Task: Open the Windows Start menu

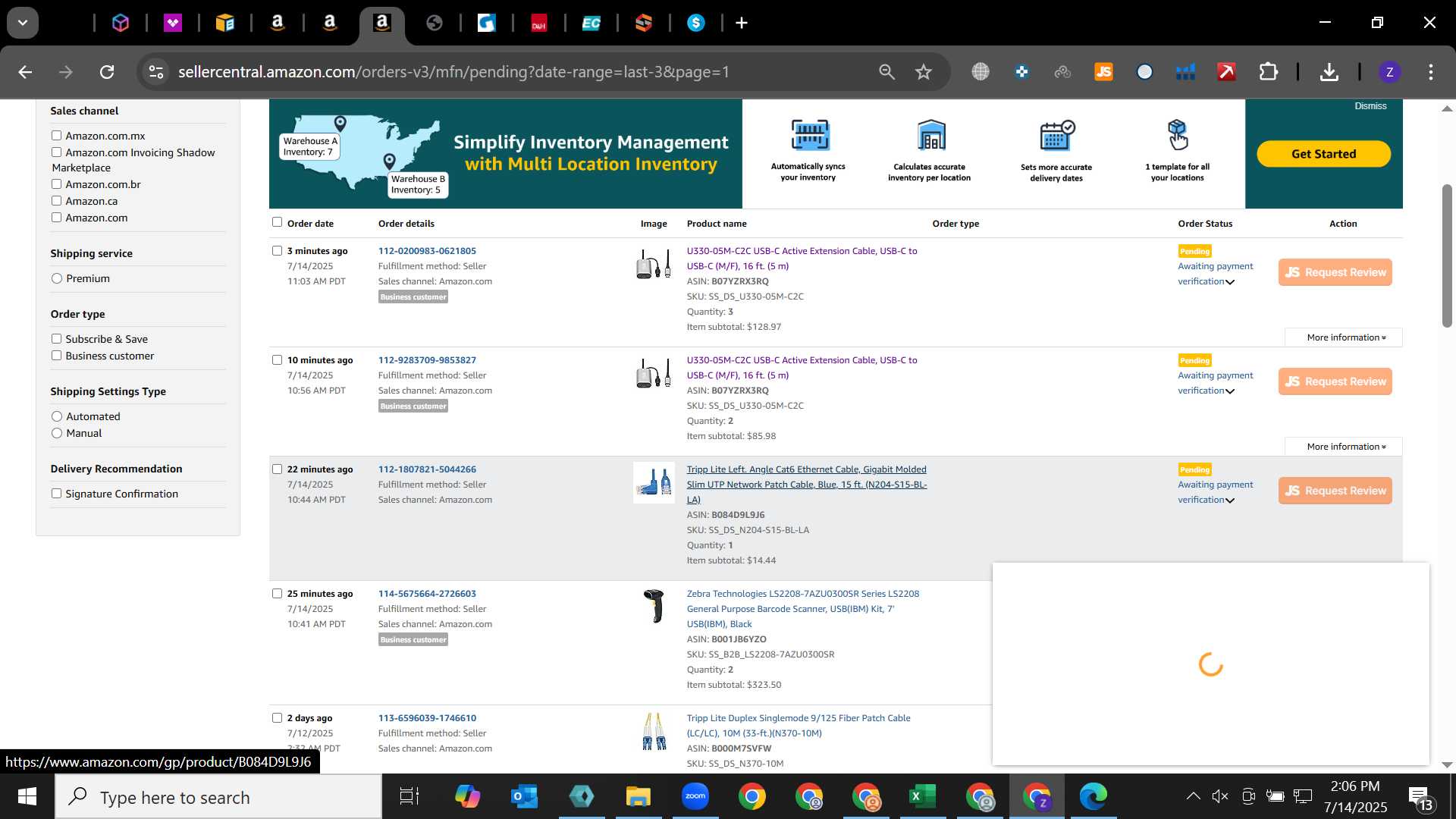Action: (27, 797)
